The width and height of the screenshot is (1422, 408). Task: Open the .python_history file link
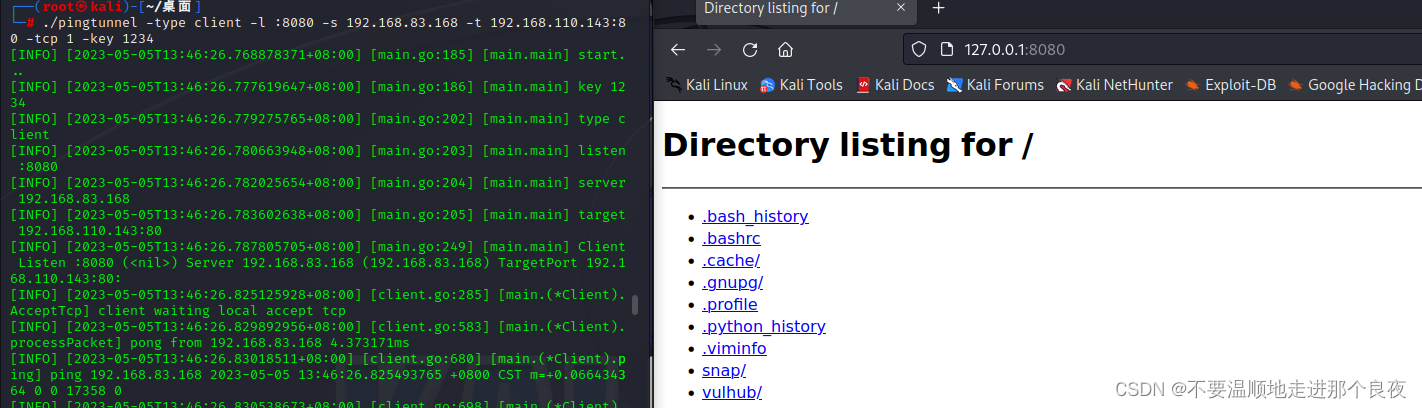pyautogui.click(x=764, y=326)
